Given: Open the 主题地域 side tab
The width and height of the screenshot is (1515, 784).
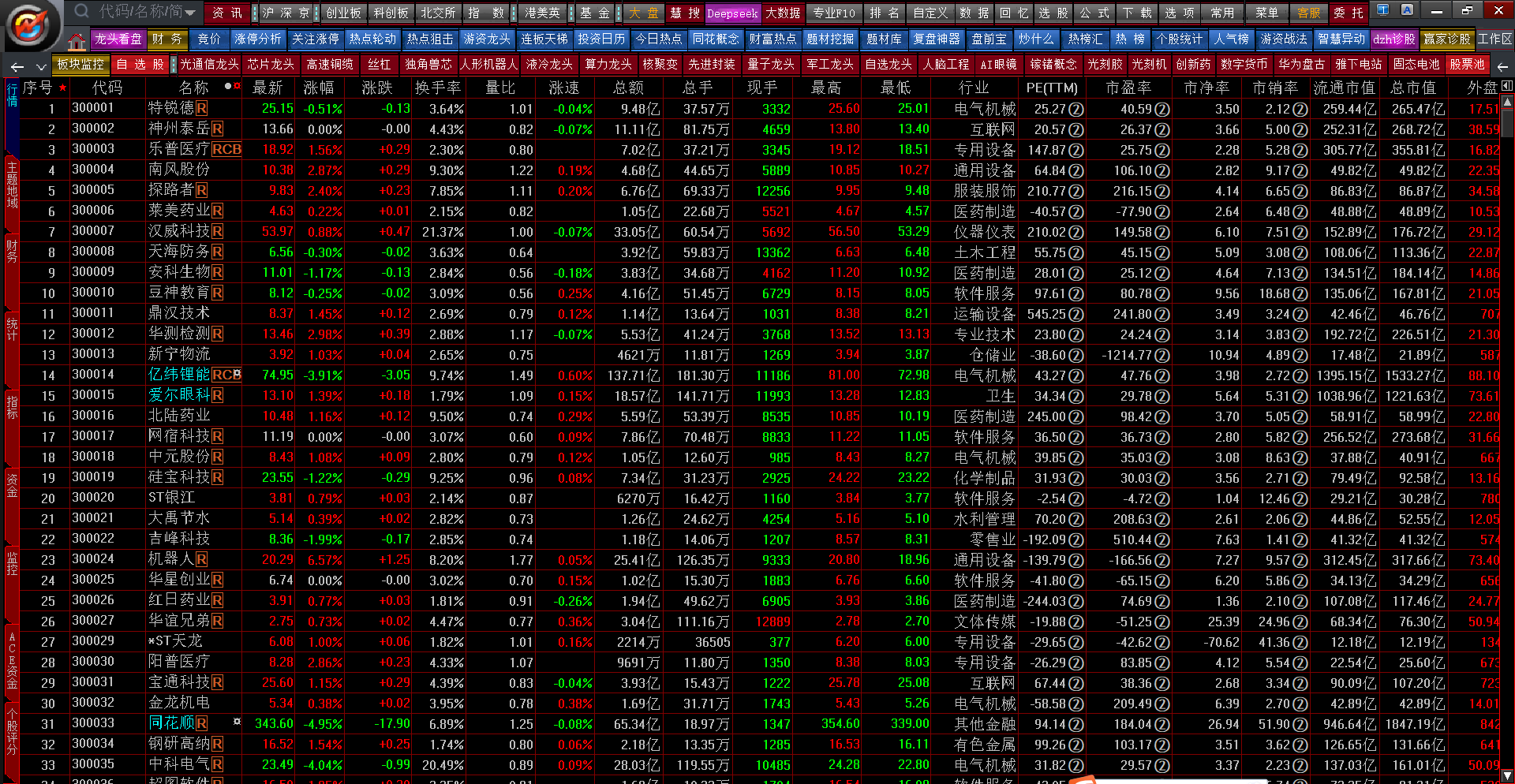Looking at the screenshot, I should (x=12, y=185).
